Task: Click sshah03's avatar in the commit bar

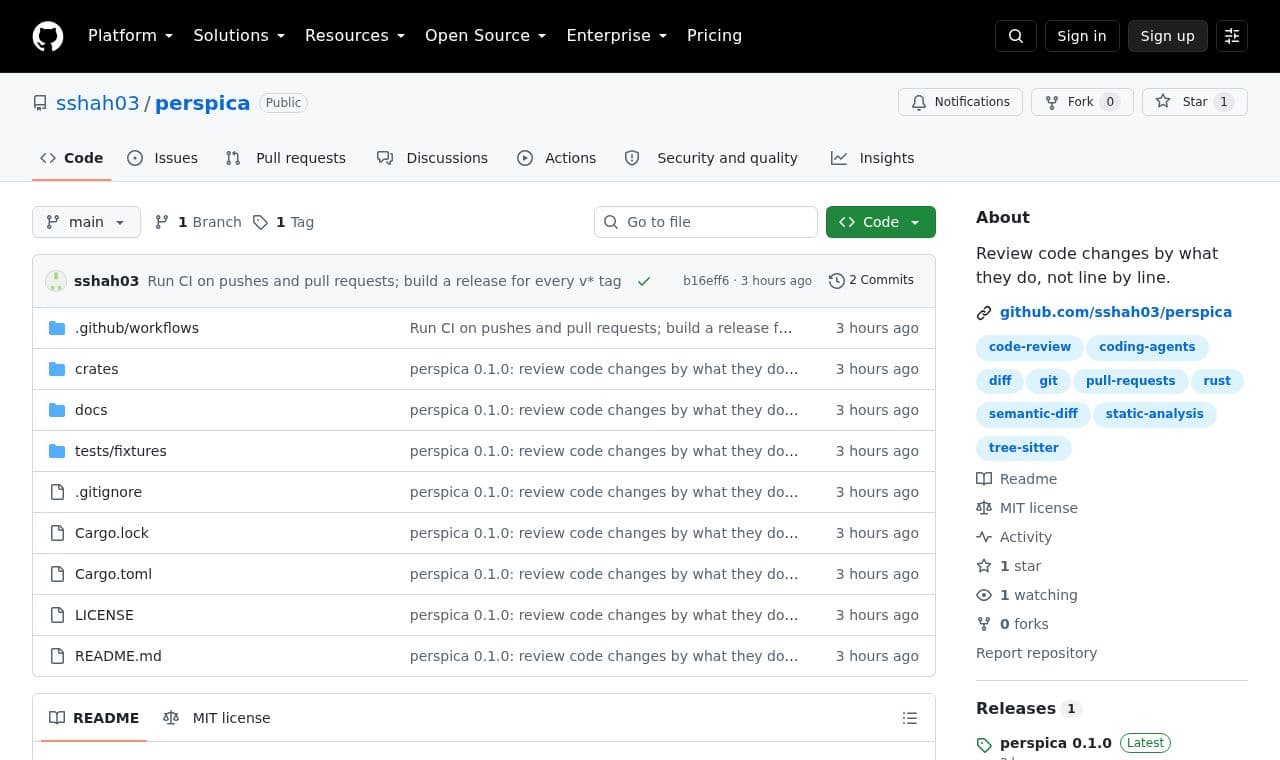Action: (56, 281)
